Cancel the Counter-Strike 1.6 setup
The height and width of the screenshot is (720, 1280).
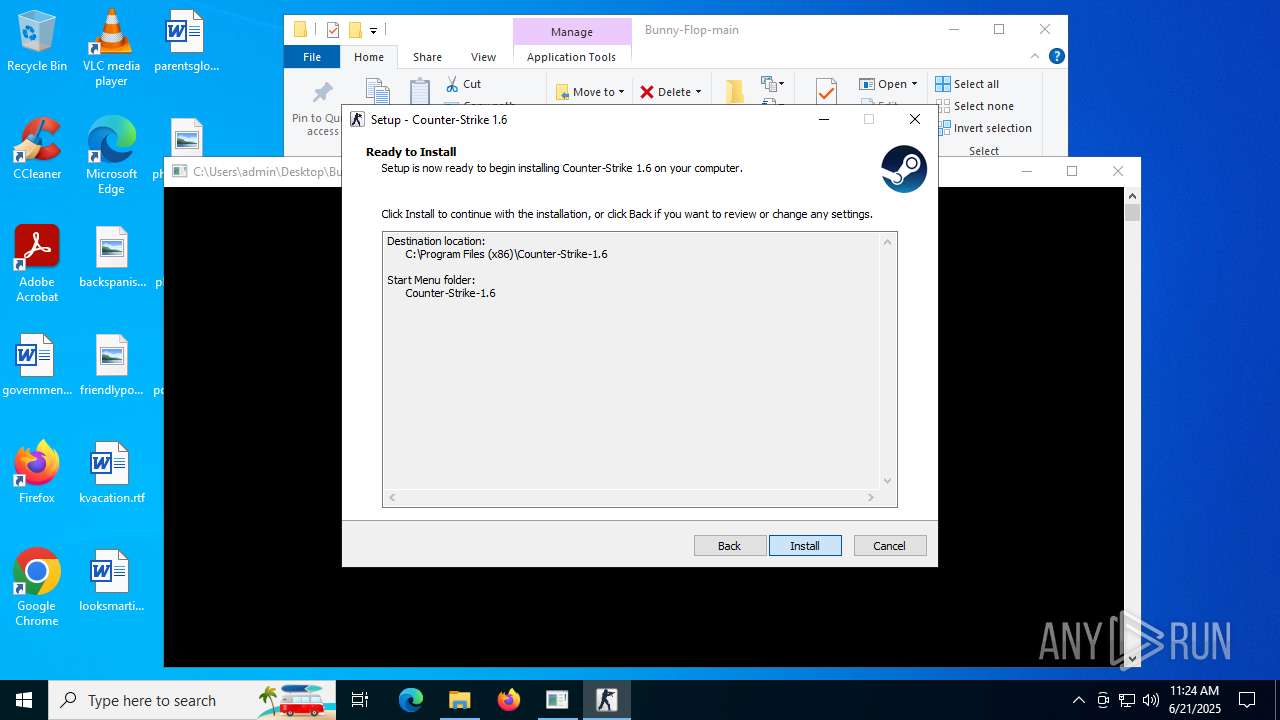(x=890, y=546)
